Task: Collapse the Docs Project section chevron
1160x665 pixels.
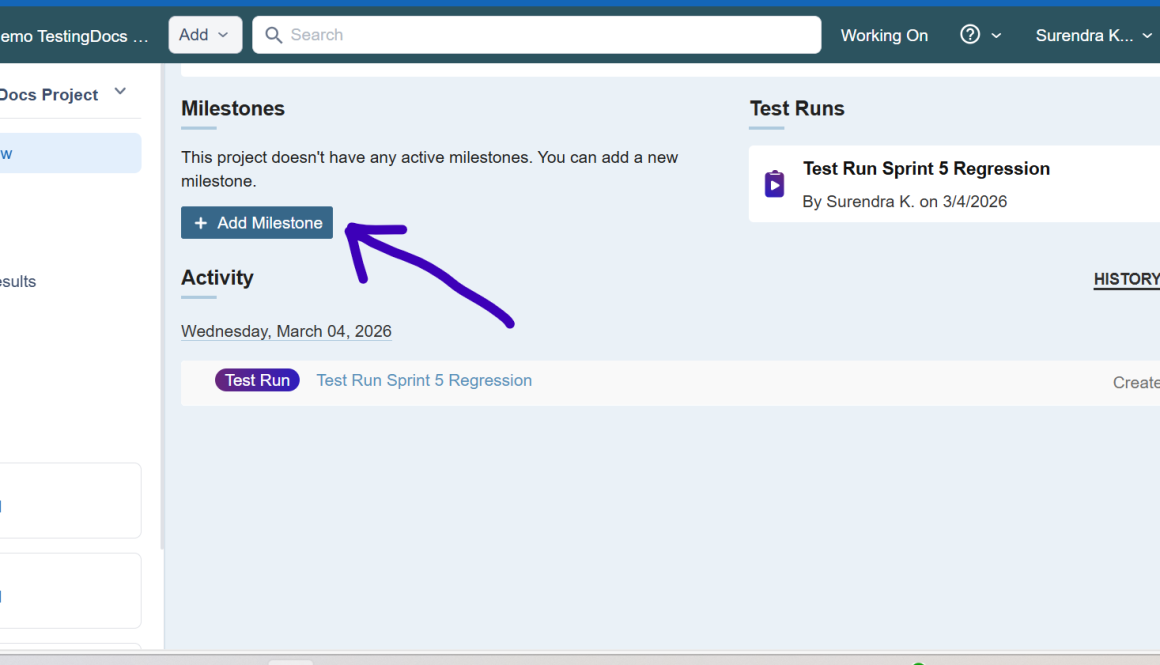Action: pos(120,91)
